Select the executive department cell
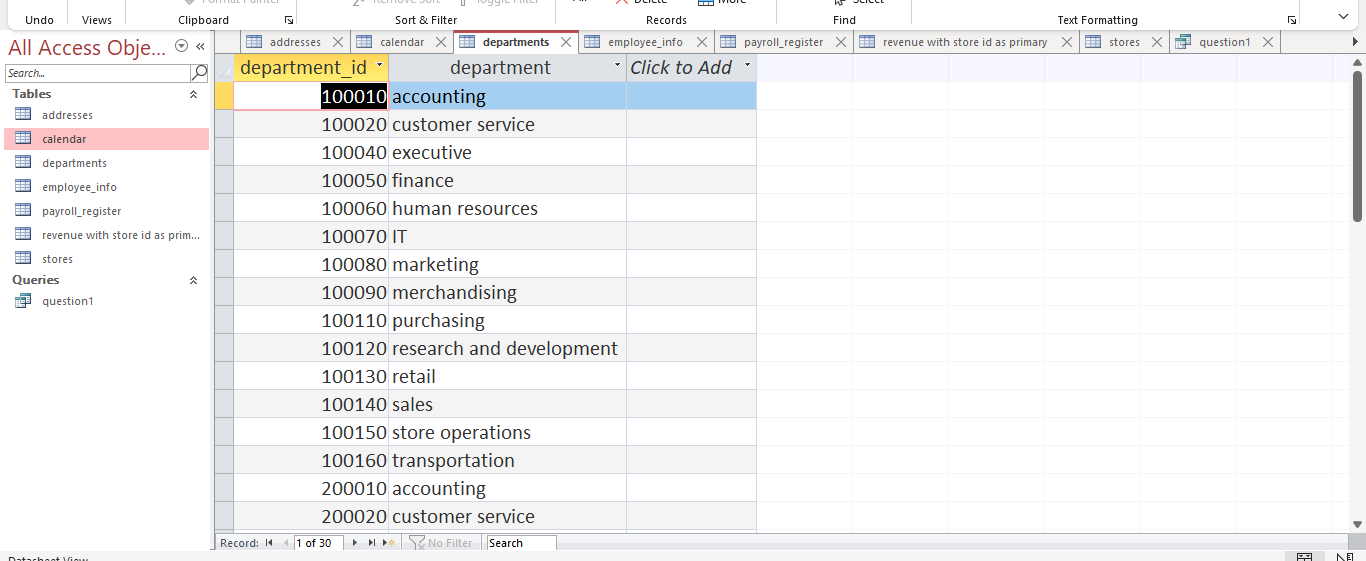The width and height of the screenshot is (1366, 561). click(x=507, y=153)
